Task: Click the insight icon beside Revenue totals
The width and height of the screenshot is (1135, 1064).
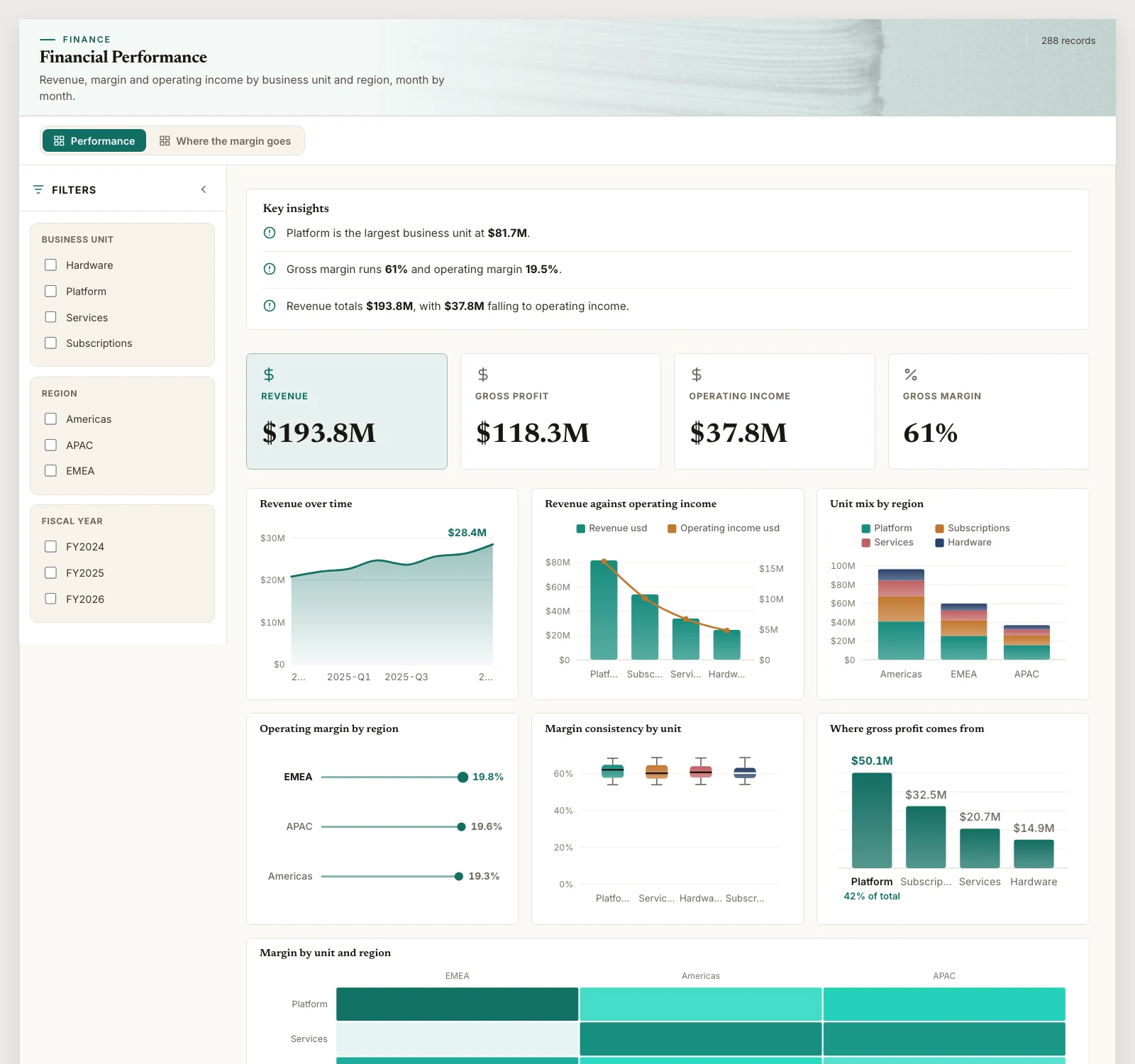Action: (x=270, y=306)
